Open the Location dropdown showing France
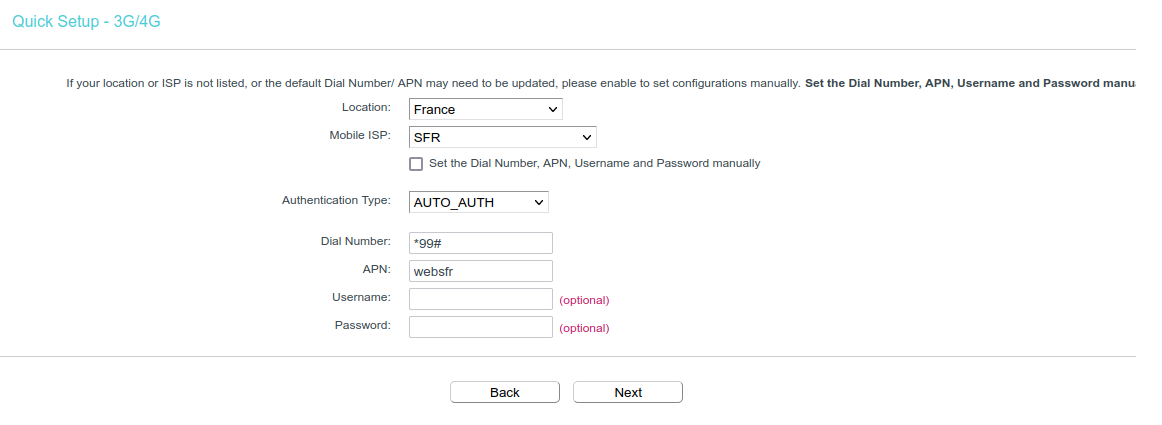 (x=485, y=109)
